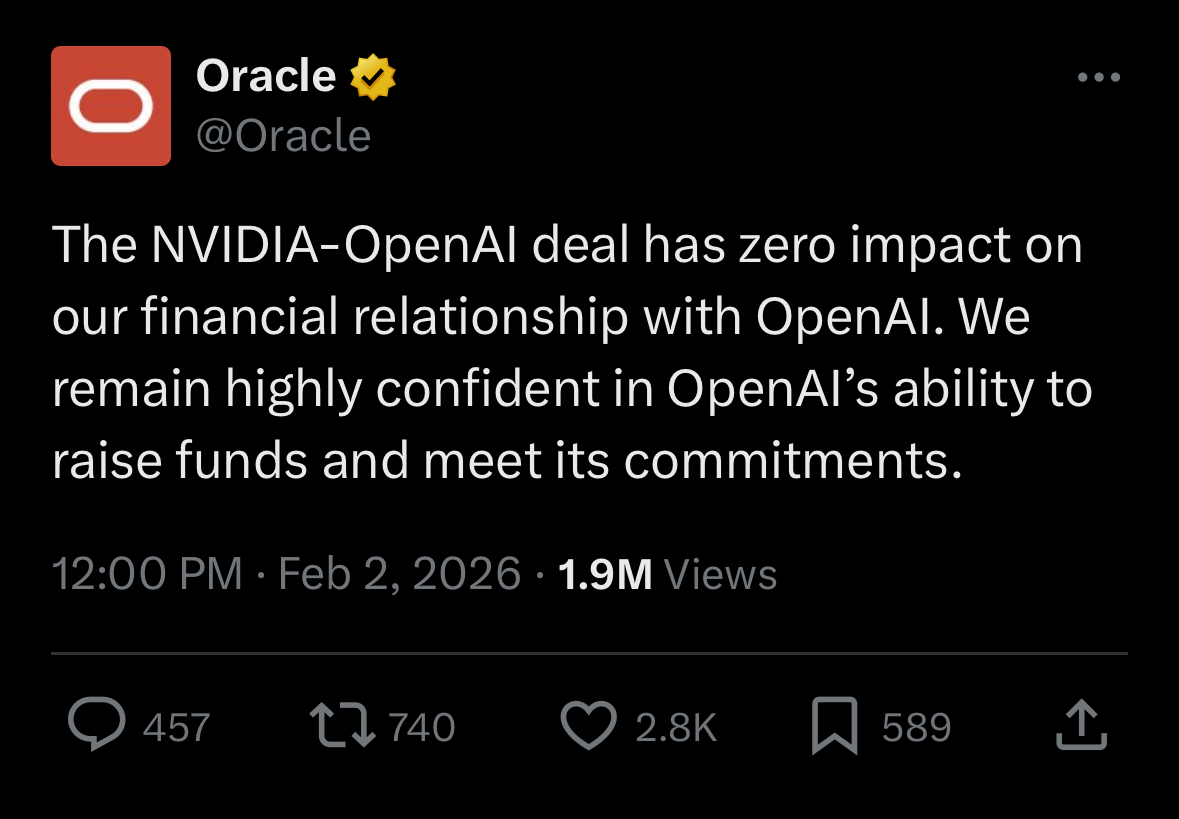Like the post with heart icon
Image resolution: width=1179 pixels, height=819 pixels.
(589, 726)
